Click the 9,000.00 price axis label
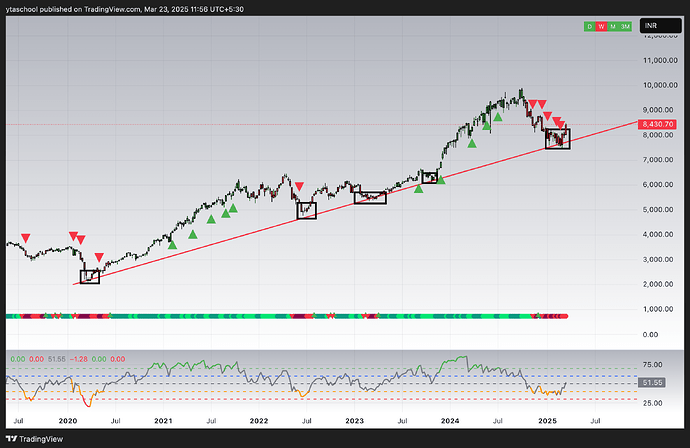This screenshot has height=448, width=690. [x=658, y=110]
